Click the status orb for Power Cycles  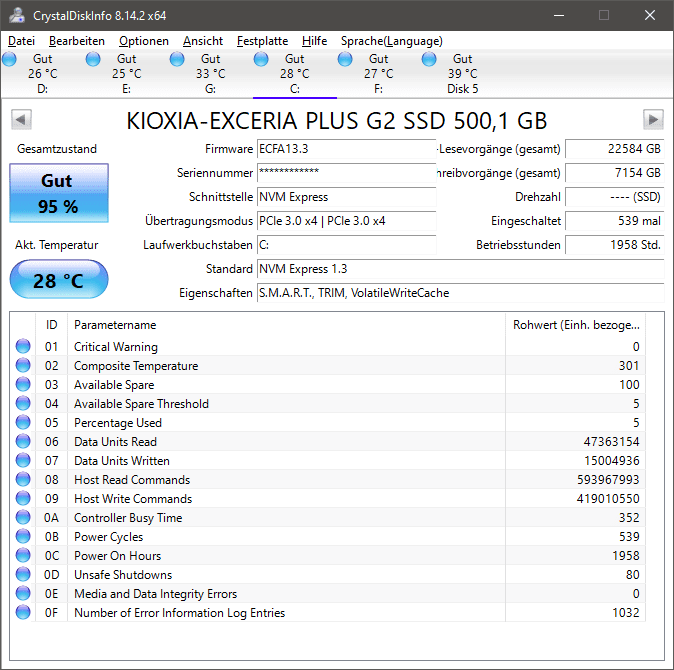coord(23,536)
